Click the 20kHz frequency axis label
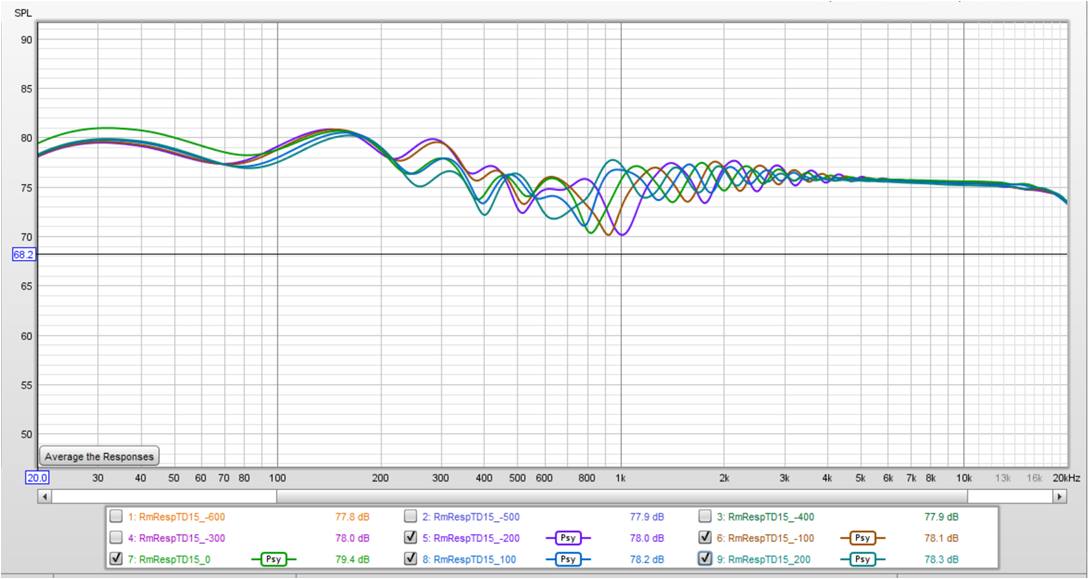This screenshot has width=1089, height=579. click(x=1065, y=478)
